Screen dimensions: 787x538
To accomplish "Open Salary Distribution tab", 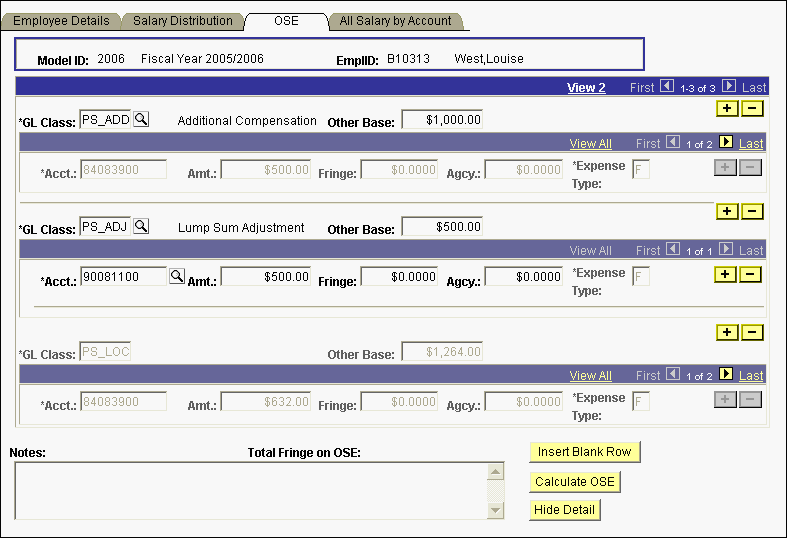I will point(183,21).
